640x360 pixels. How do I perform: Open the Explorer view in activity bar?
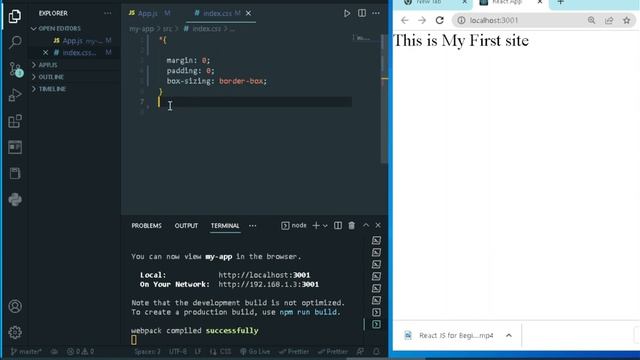point(15,16)
